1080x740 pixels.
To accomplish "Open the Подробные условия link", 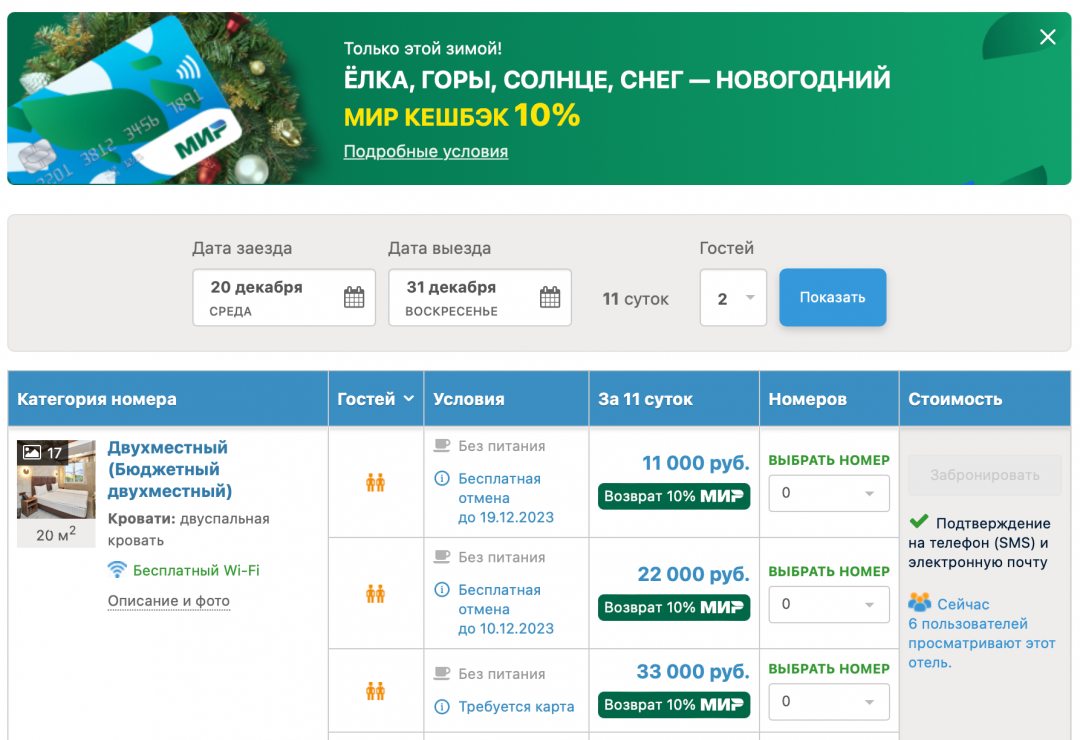I will click(426, 152).
